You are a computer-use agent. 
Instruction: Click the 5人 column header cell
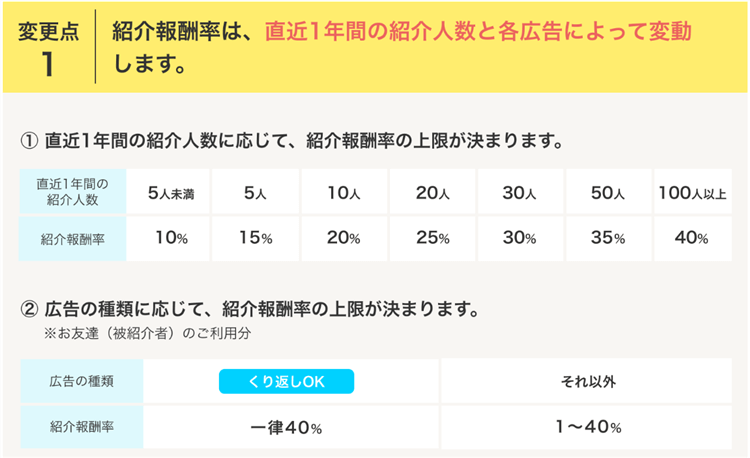pyautogui.click(x=254, y=193)
